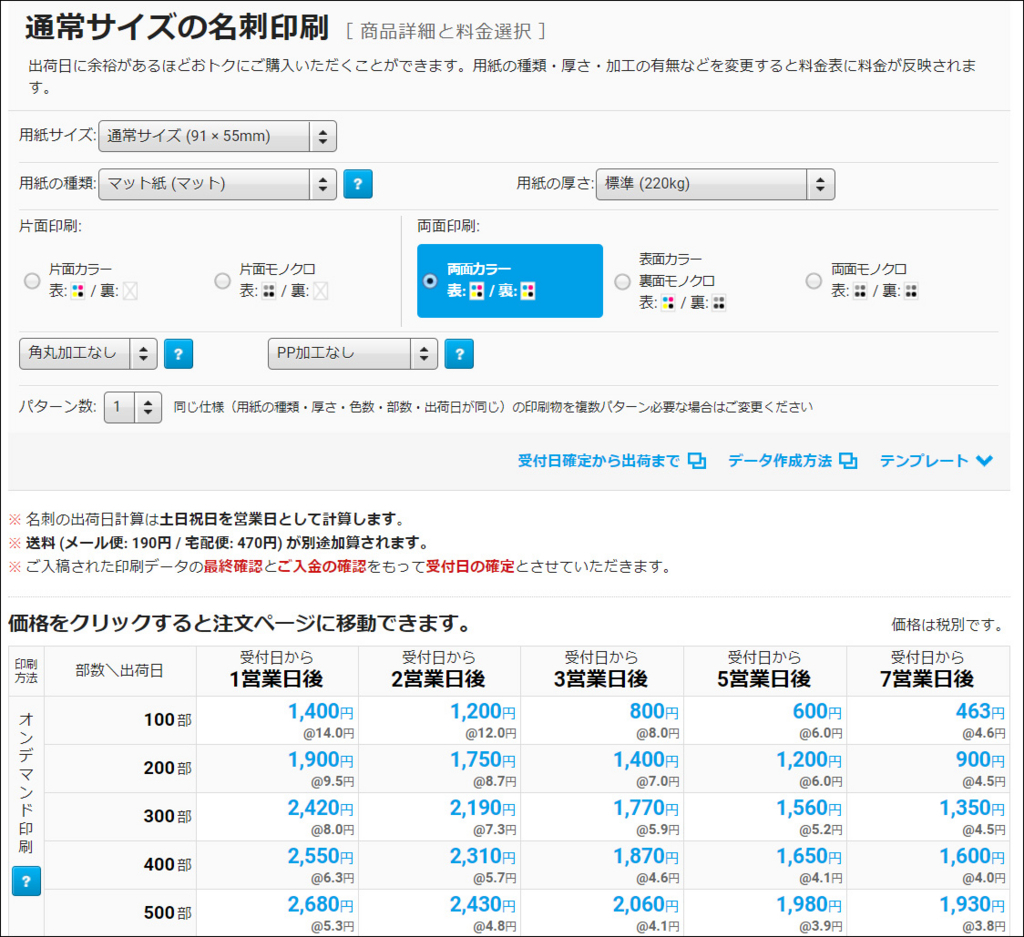This screenshot has height=937, width=1024.
Task: Click back monochrome icon in 両面モノクロ option
Action: point(911,291)
